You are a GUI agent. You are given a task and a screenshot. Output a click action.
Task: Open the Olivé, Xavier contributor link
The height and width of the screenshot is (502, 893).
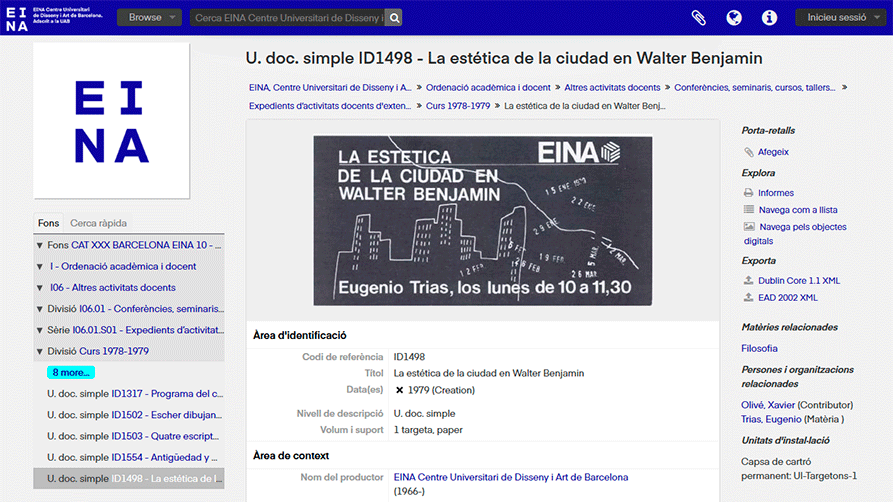[768, 405]
